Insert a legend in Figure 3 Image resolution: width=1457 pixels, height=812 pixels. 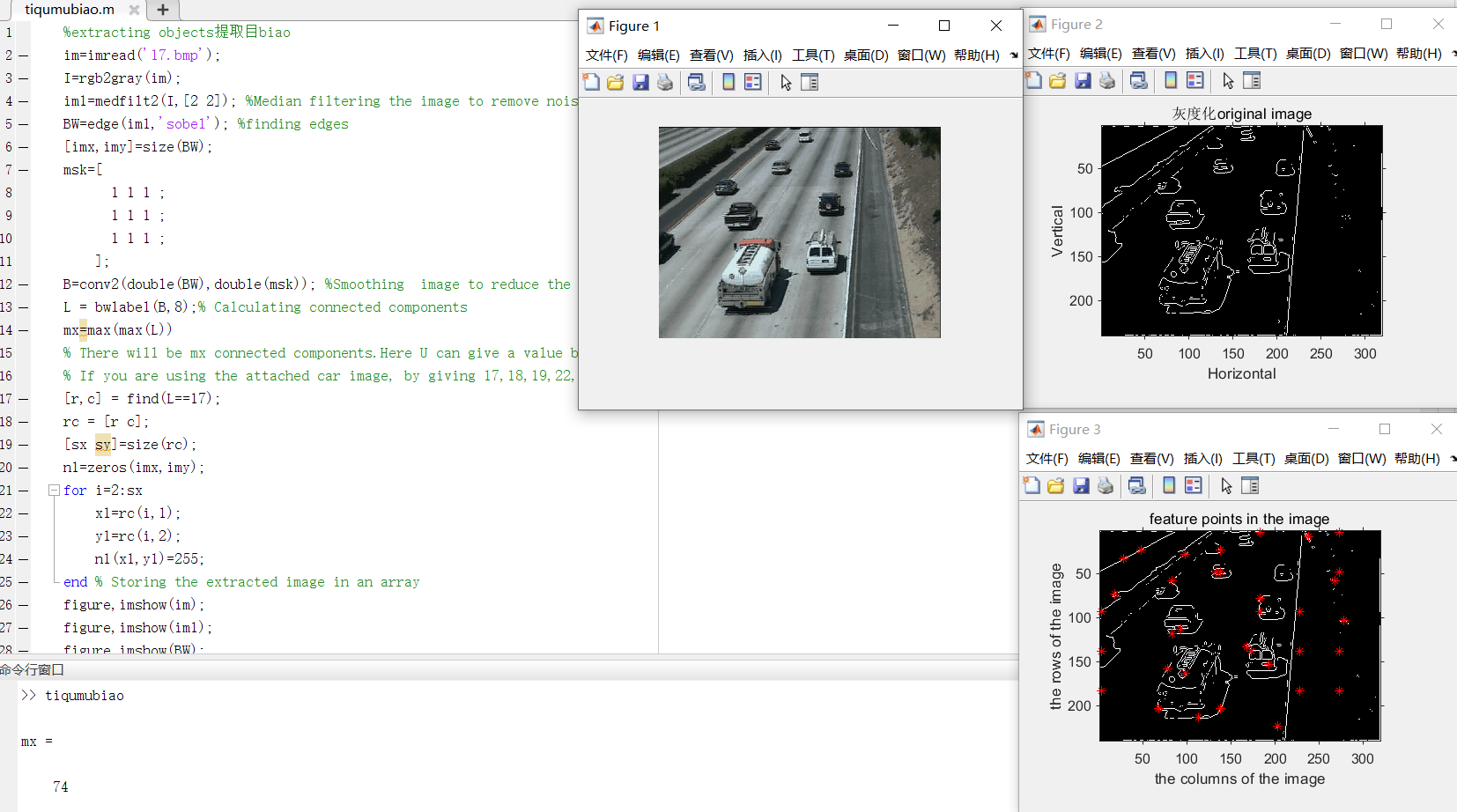1194,485
